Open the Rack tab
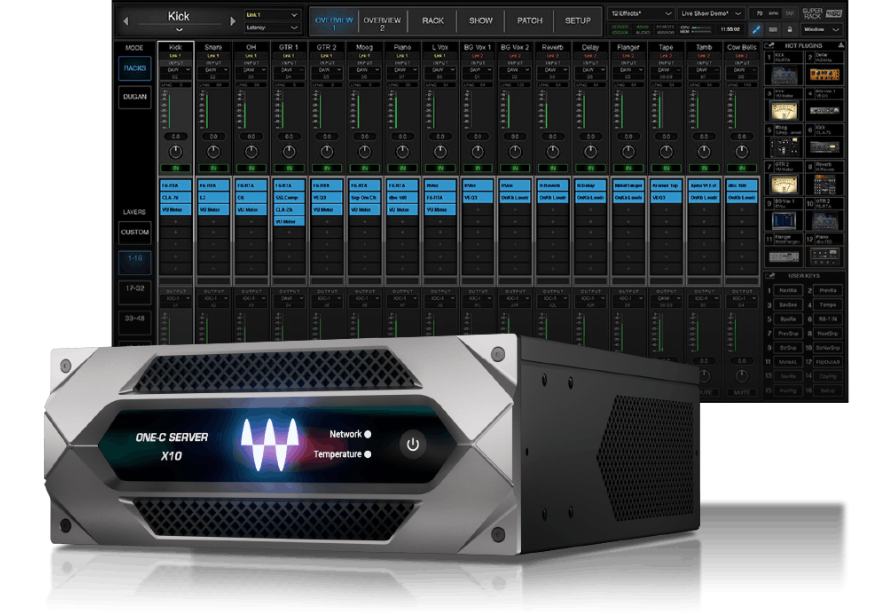Screen dimensions: 894x614 pyautogui.click(x=433, y=21)
